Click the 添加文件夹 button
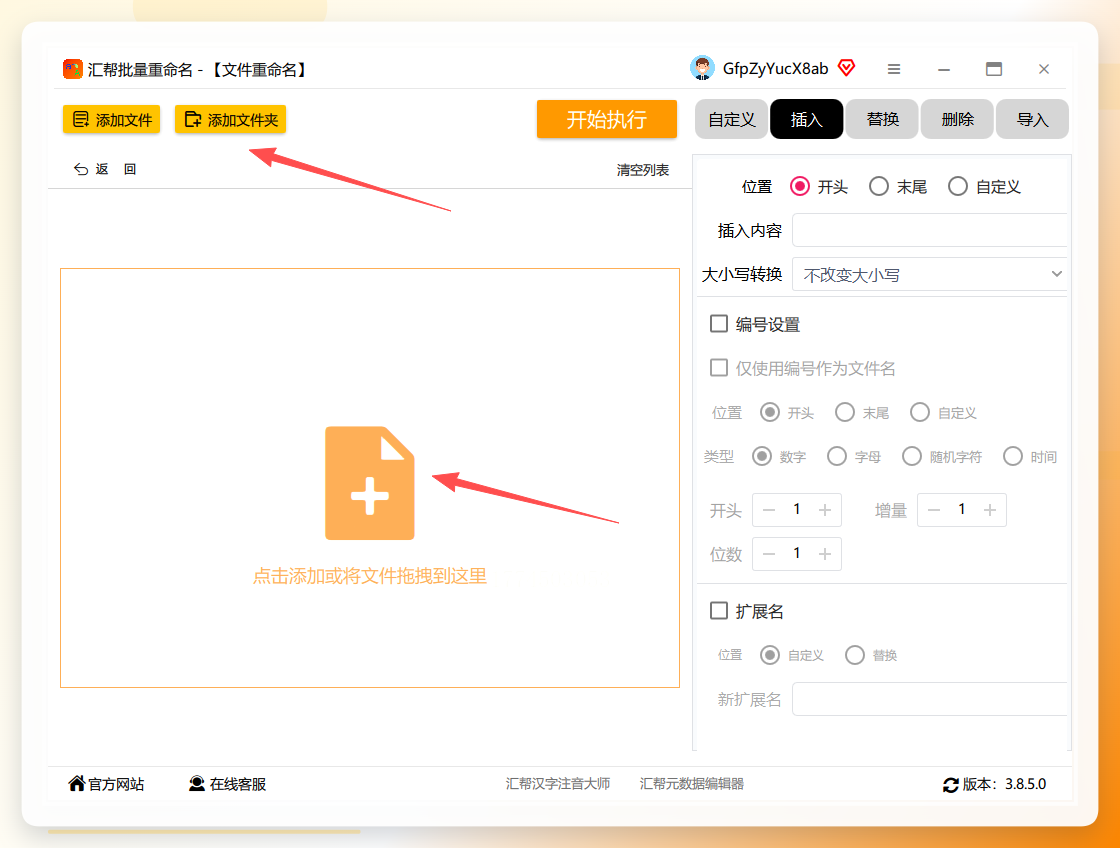1120x848 pixels. tap(231, 119)
